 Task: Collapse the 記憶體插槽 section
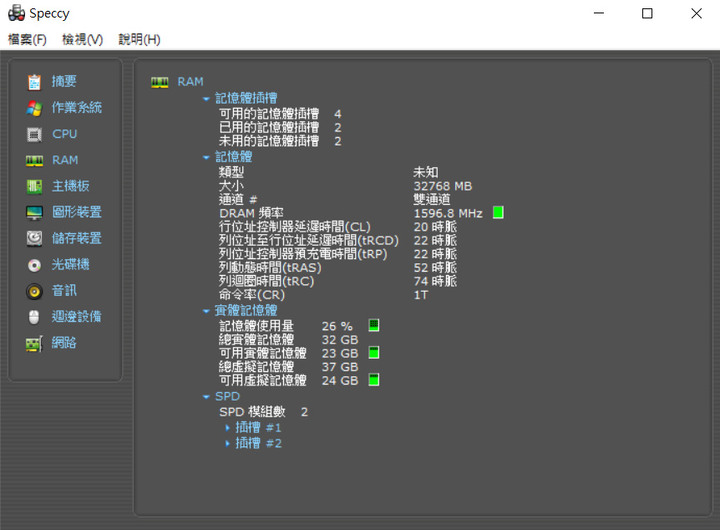click(206, 99)
